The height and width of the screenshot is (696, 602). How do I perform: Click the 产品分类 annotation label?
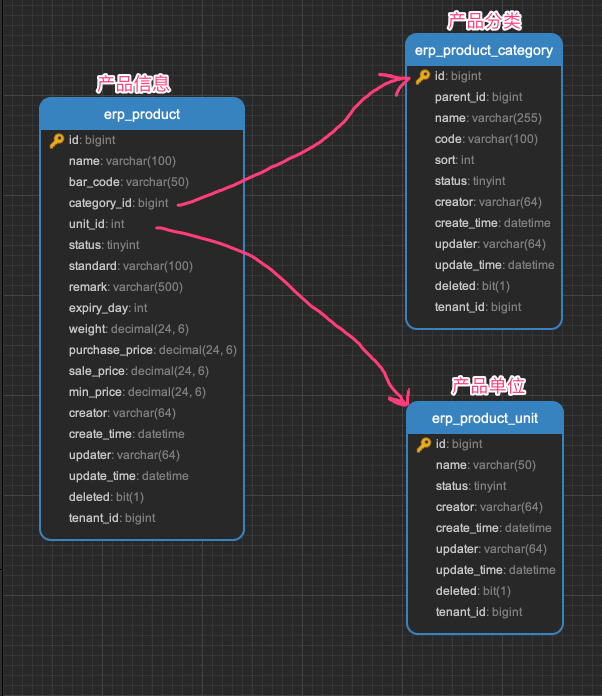[x=484, y=20]
